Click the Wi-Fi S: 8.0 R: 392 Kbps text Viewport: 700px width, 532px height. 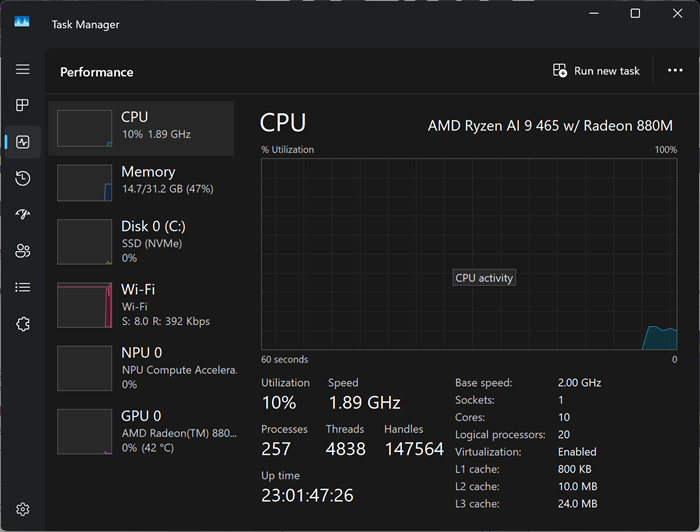pos(166,321)
